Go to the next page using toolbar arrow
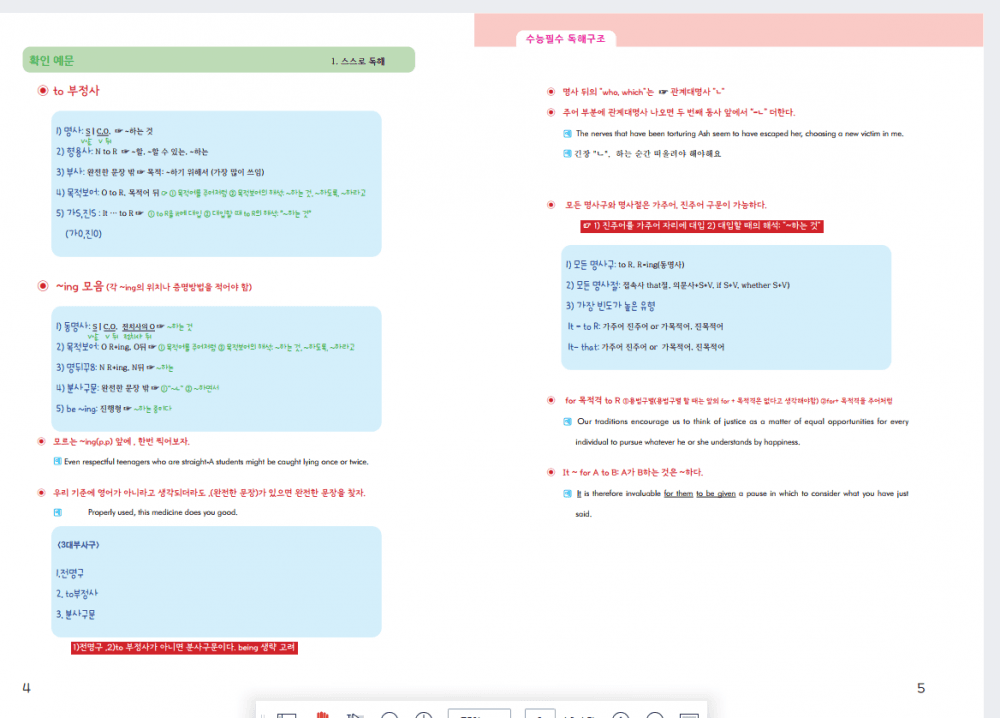The height and width of the screenshot is (718, 1000). point(654,714)
